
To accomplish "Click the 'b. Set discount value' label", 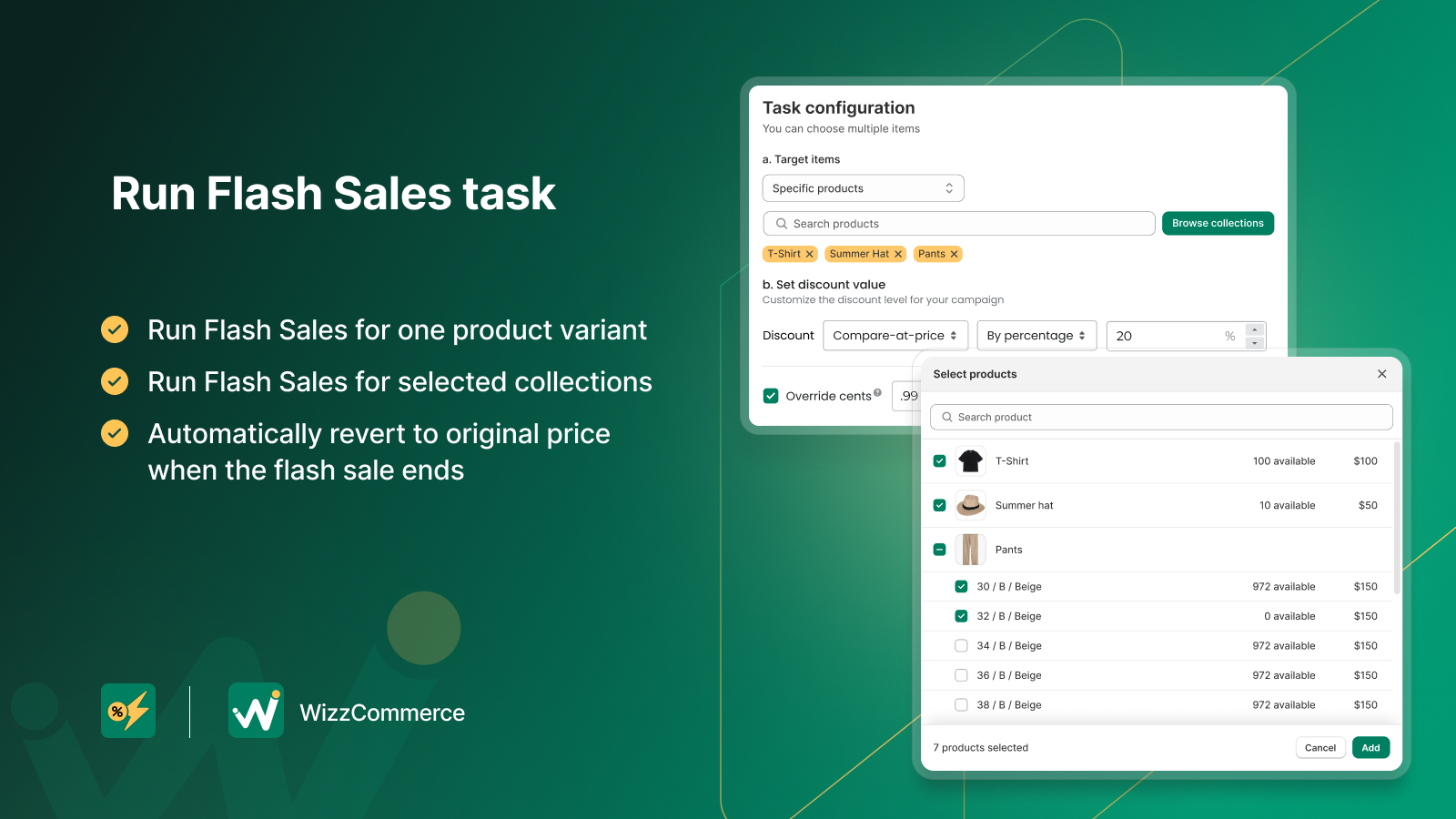I will 824,285.
